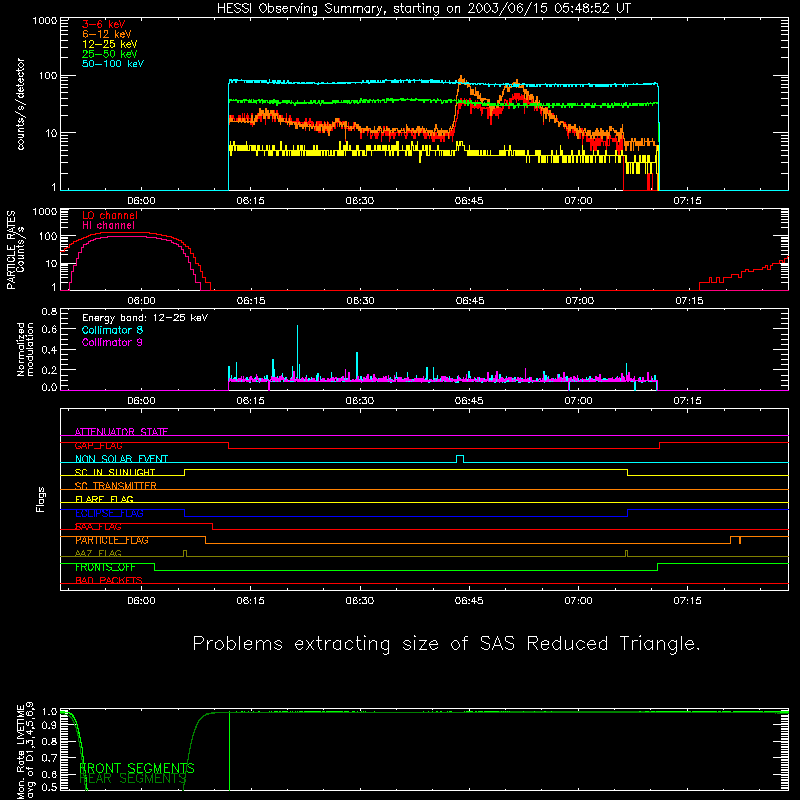This screenshot has width=800, height=800.
Task: Click the REAR SEGMENTS legend label
Action: (133, 779)
